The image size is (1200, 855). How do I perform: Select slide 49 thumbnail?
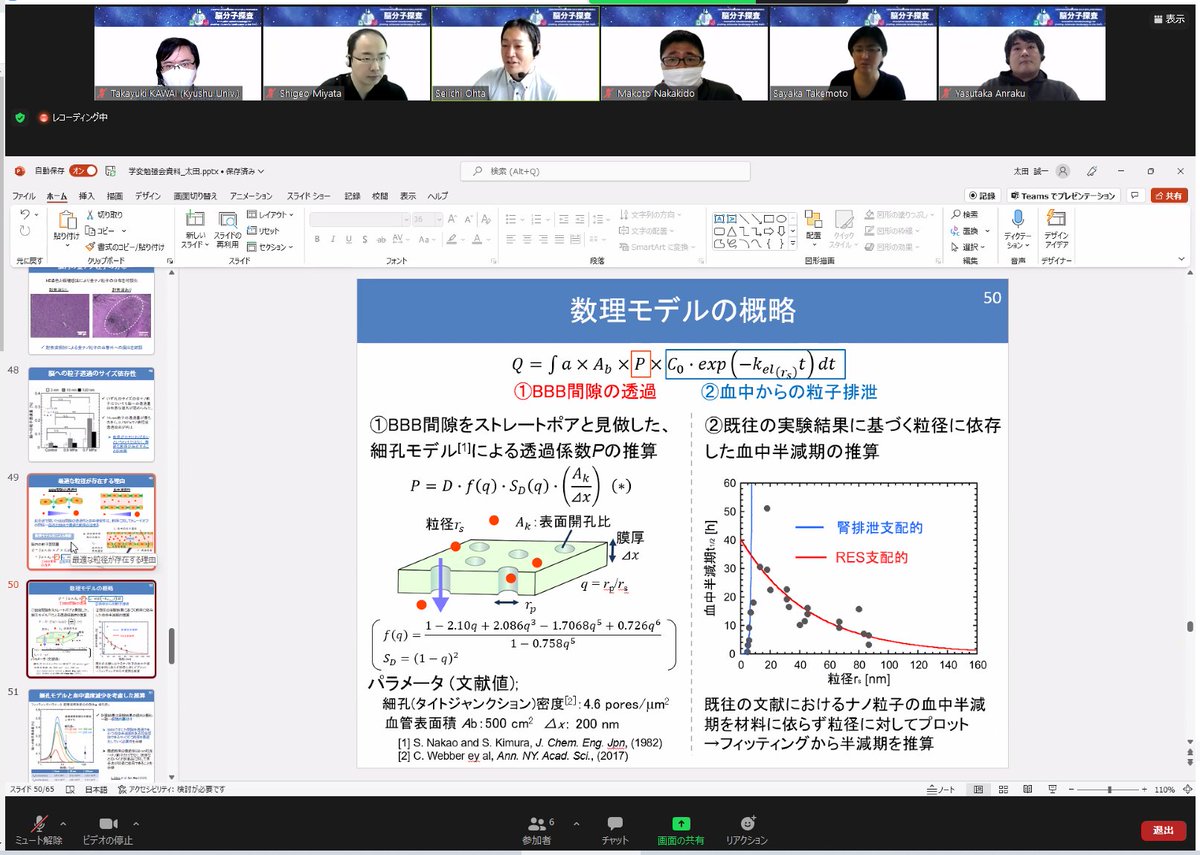point(91,520)
